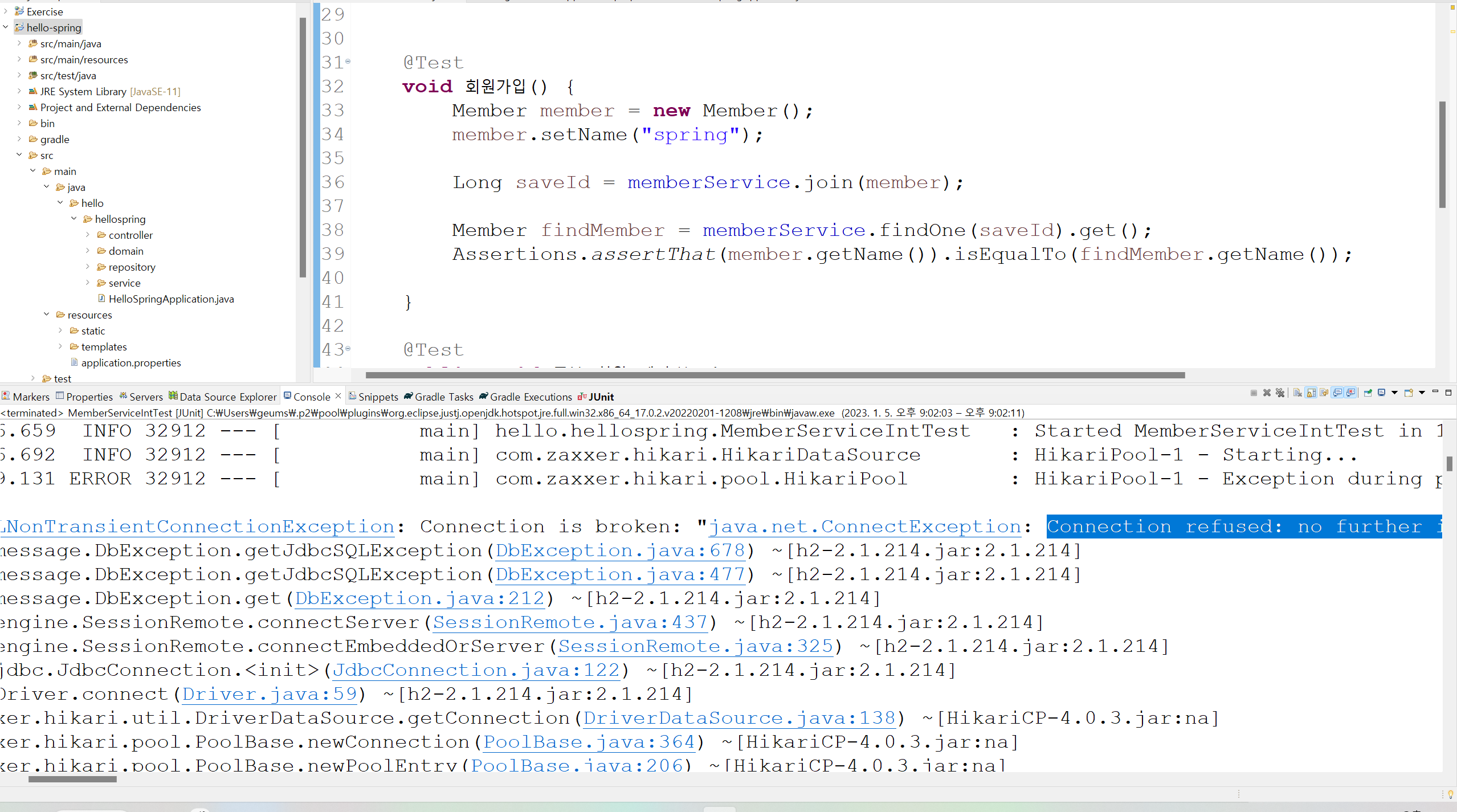Open DbException.java:678 stack trace link

click(621, 550)
